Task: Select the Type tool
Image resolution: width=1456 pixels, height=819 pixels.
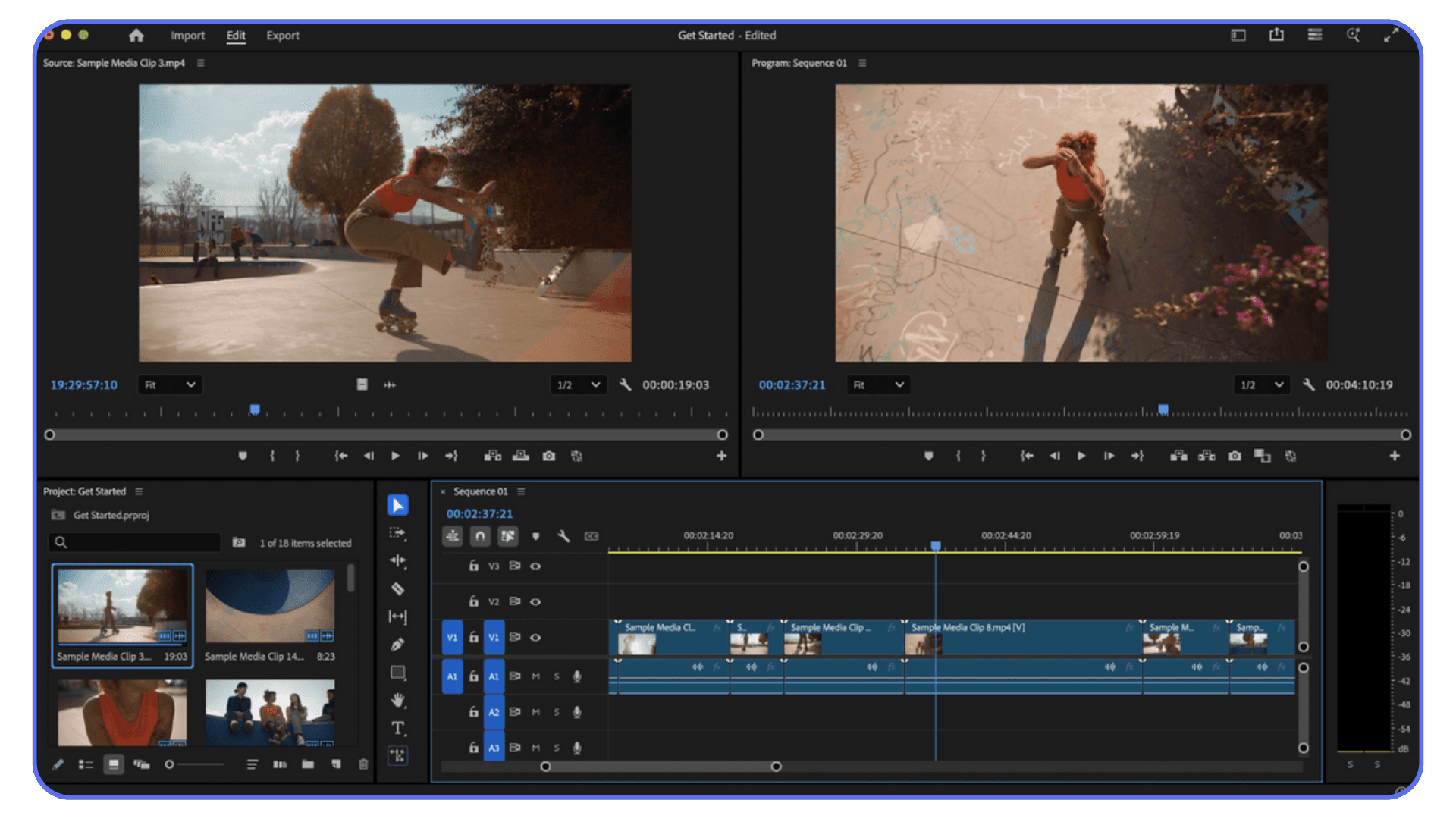Action: 397,727
